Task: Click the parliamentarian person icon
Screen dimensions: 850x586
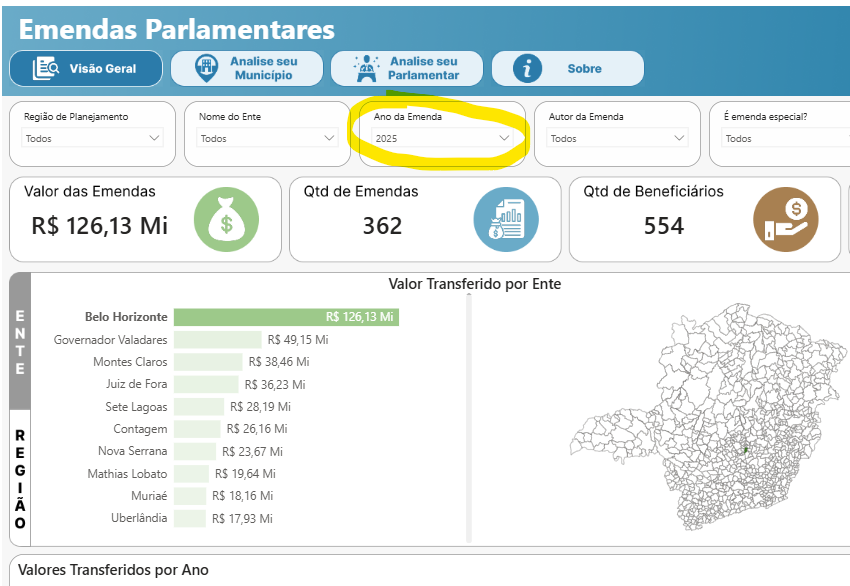Action: pos(367,68)
